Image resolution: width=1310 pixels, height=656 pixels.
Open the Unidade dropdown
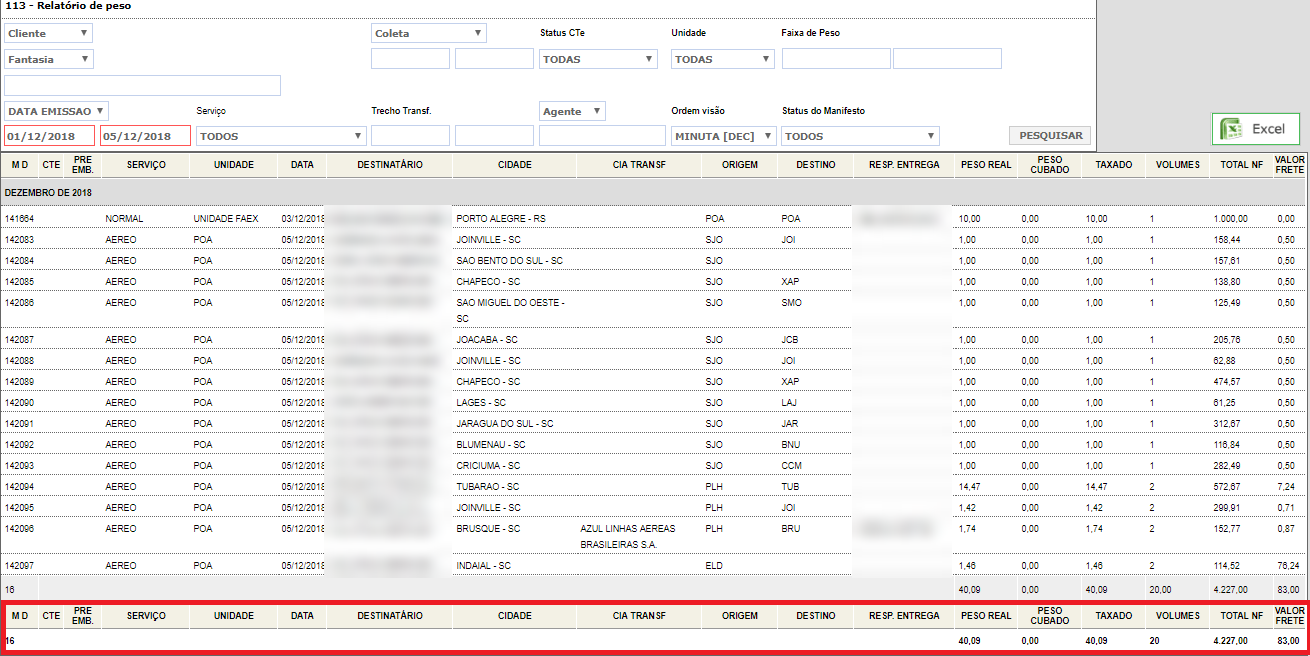pyautogui.click(x=723, y=59)
